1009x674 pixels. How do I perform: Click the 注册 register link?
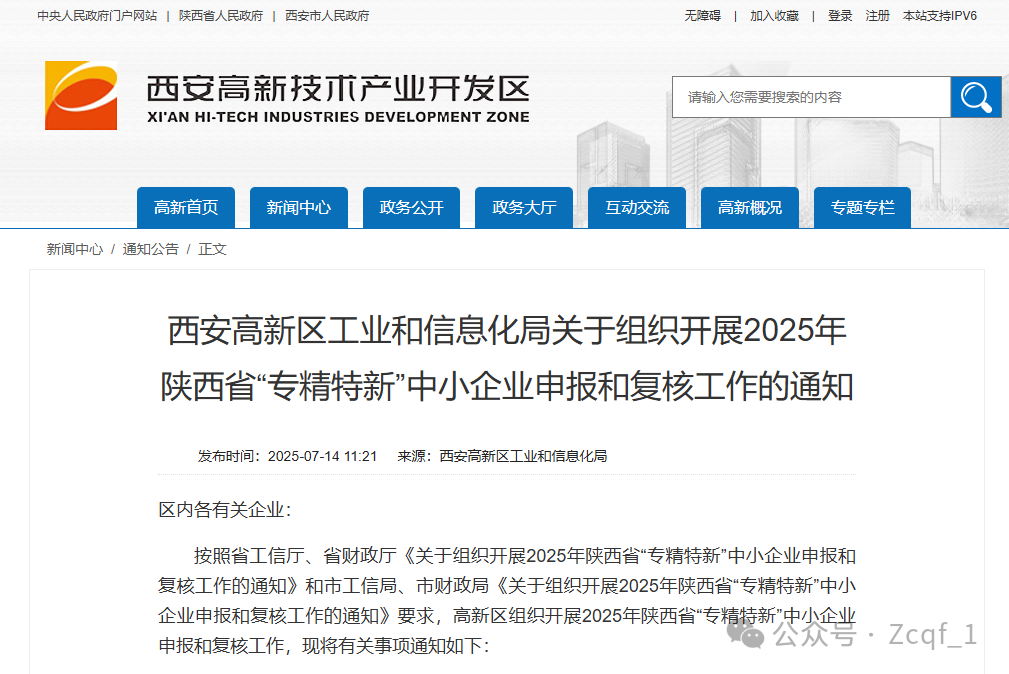coord(877,15)
